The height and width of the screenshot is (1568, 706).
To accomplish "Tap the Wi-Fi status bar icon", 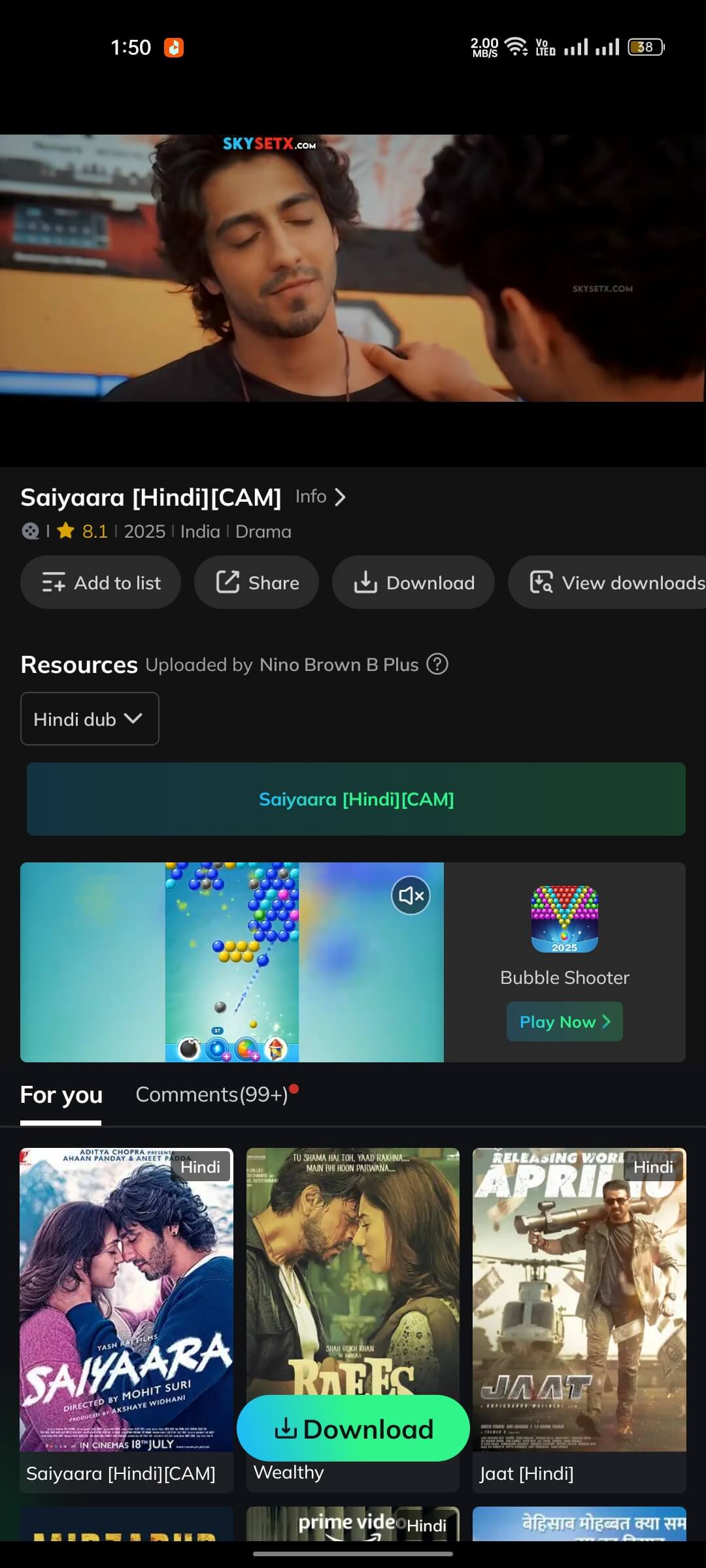I will click(516, 47).
